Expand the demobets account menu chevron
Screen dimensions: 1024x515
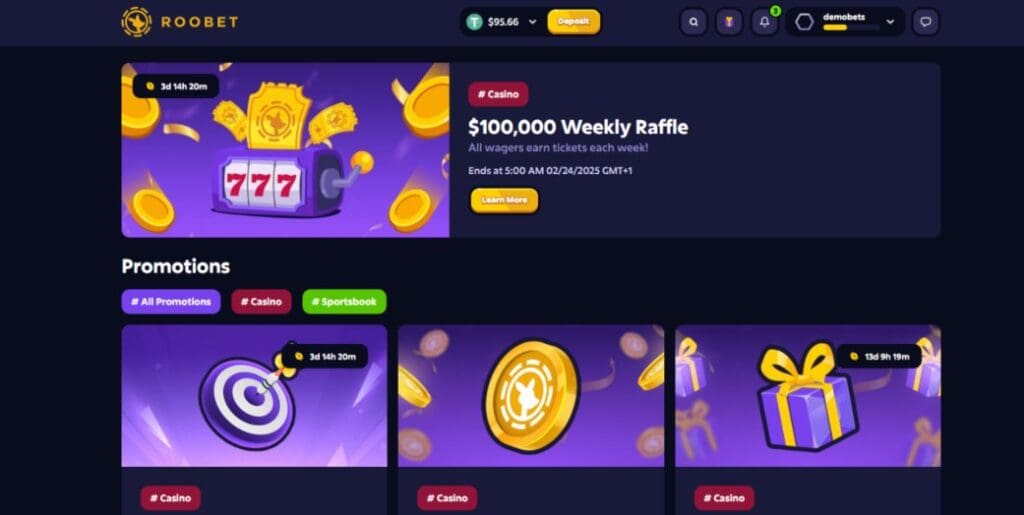[x=890, y=22]
